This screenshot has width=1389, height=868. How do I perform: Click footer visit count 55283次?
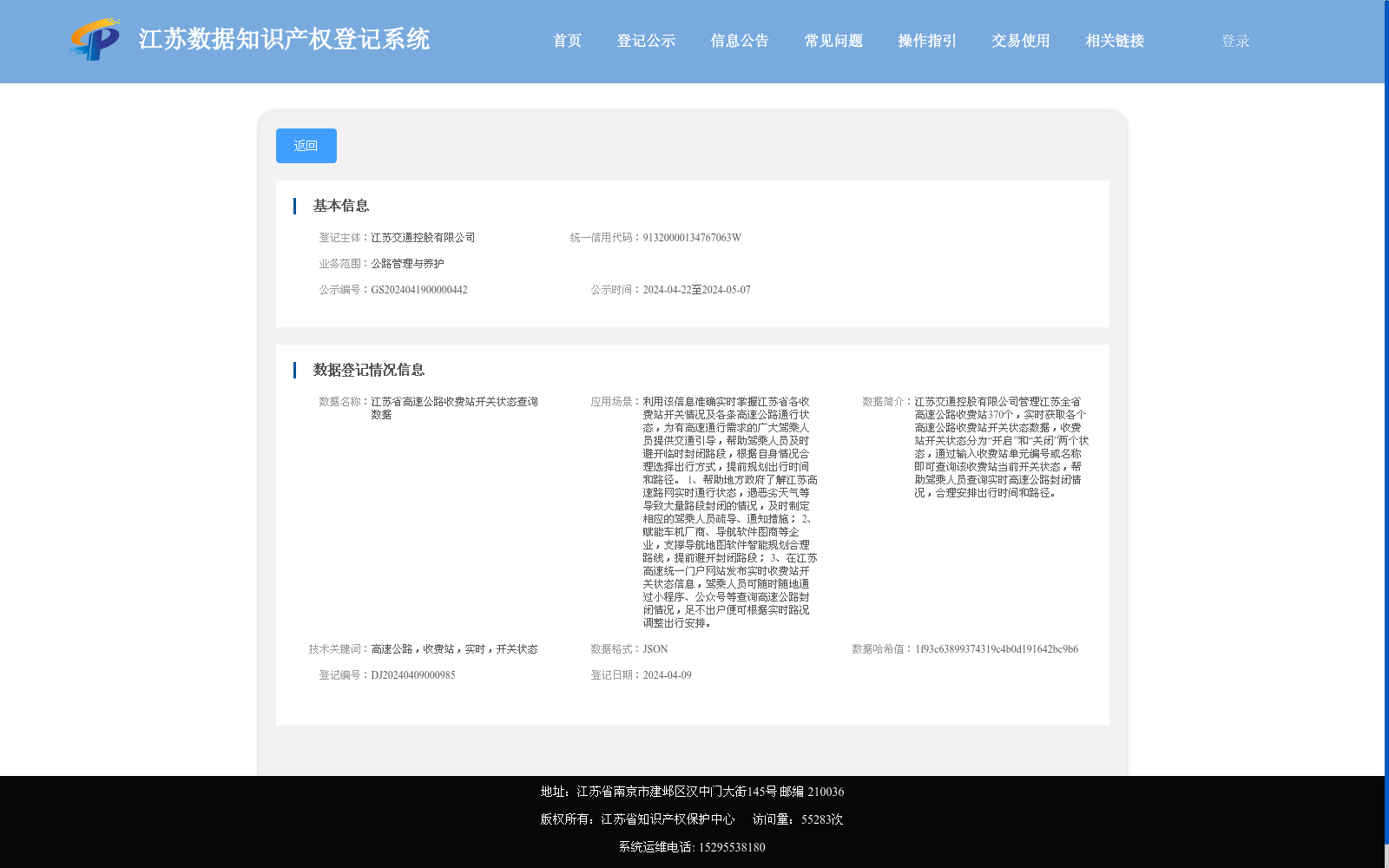coord(822,819)
